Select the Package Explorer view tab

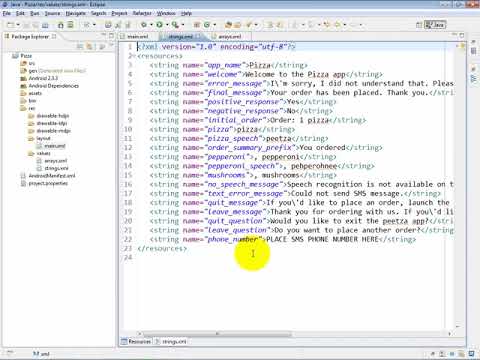(x=30, y=36)
